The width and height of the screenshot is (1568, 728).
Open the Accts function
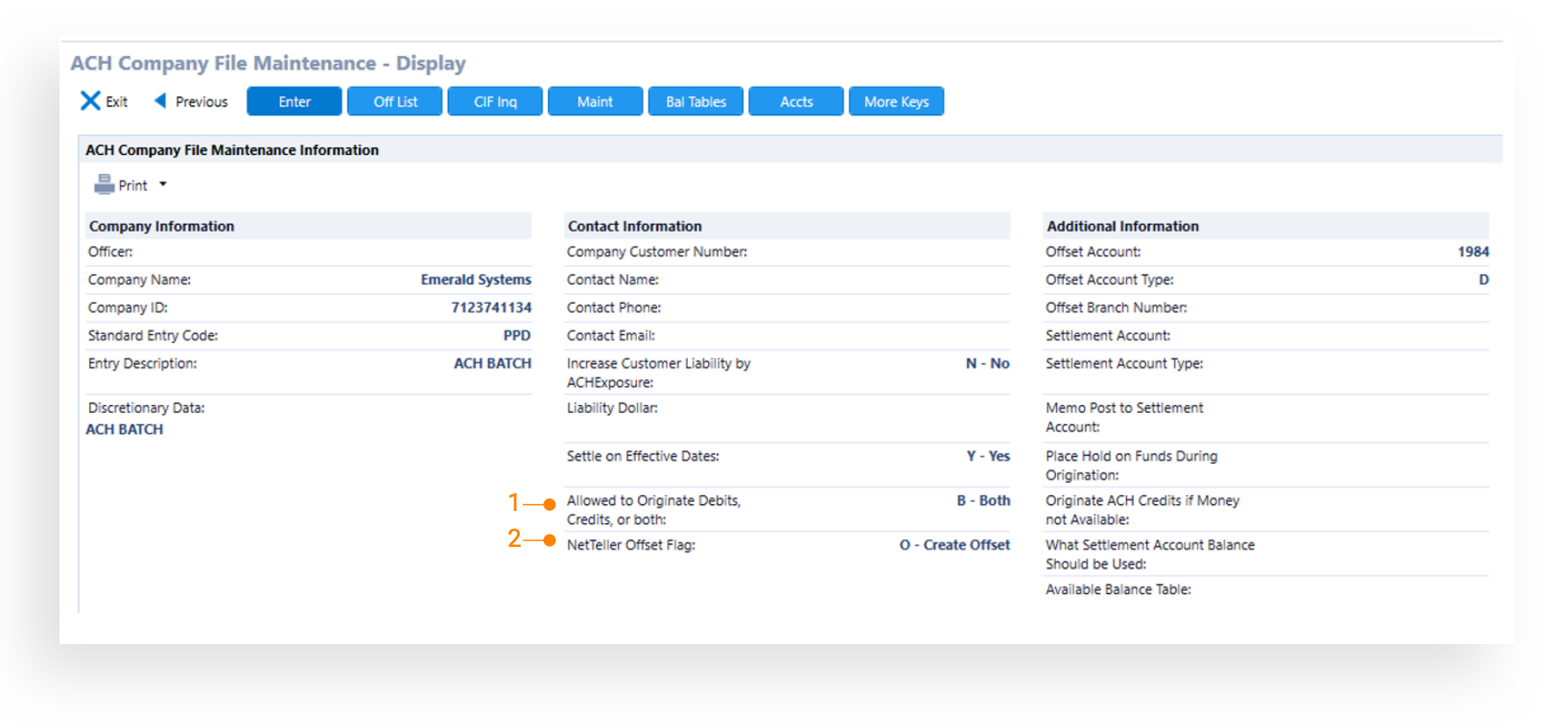pos(796,101)
